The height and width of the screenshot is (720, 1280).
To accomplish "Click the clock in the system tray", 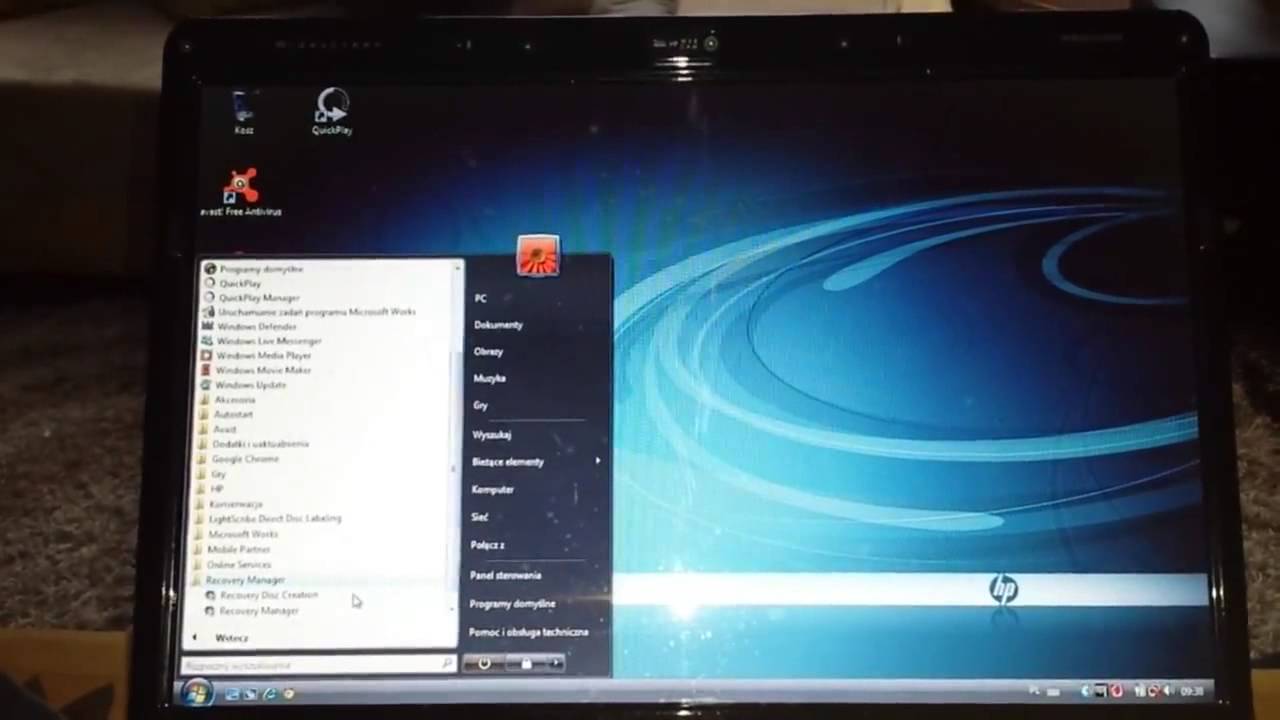I will tap(1191, 691).
